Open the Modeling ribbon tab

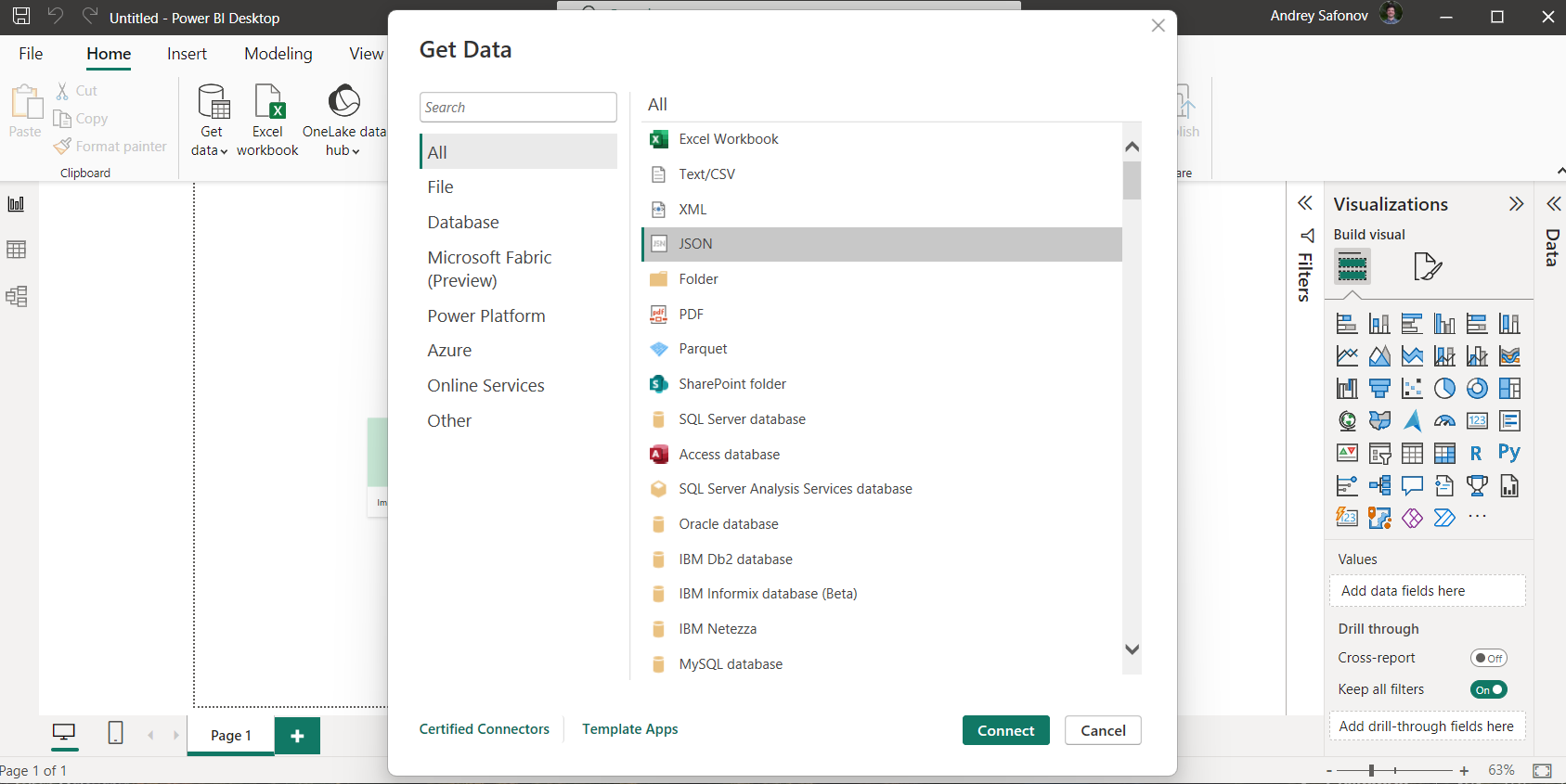point(278,54)
